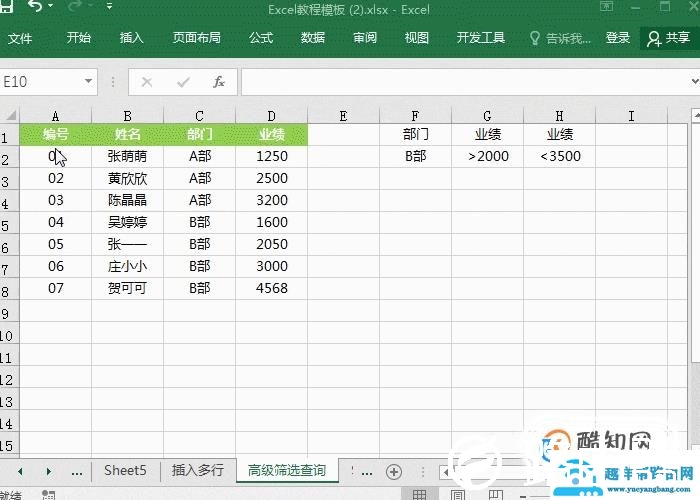Click the cell with value 4568

pyautogui.click(x=271, y=288)
